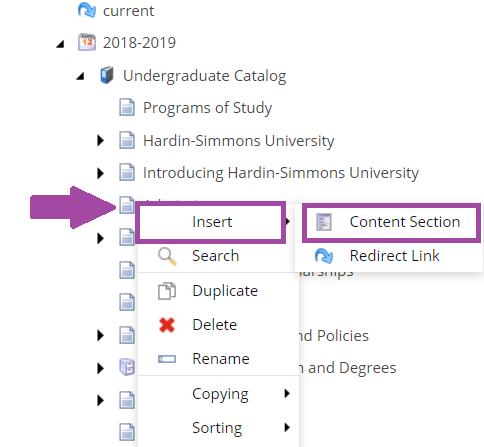Viewport: 484px width, 447px height.
Task: Open the Programs of Study item
Action: click(x=207, y=108)
